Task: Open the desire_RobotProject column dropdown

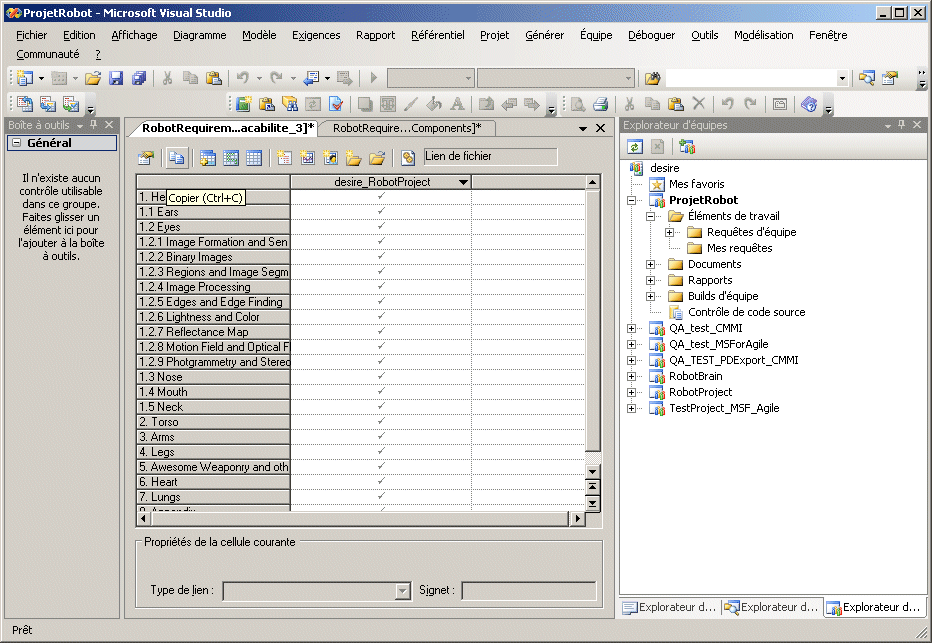Action: (462, 182)
